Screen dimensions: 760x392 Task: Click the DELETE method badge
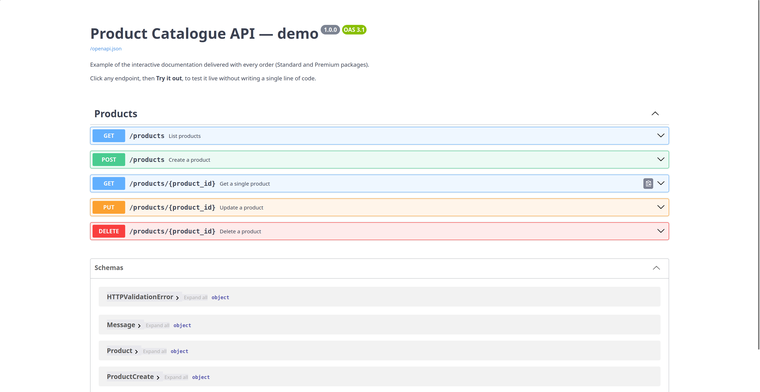click(x=109, y=231)
